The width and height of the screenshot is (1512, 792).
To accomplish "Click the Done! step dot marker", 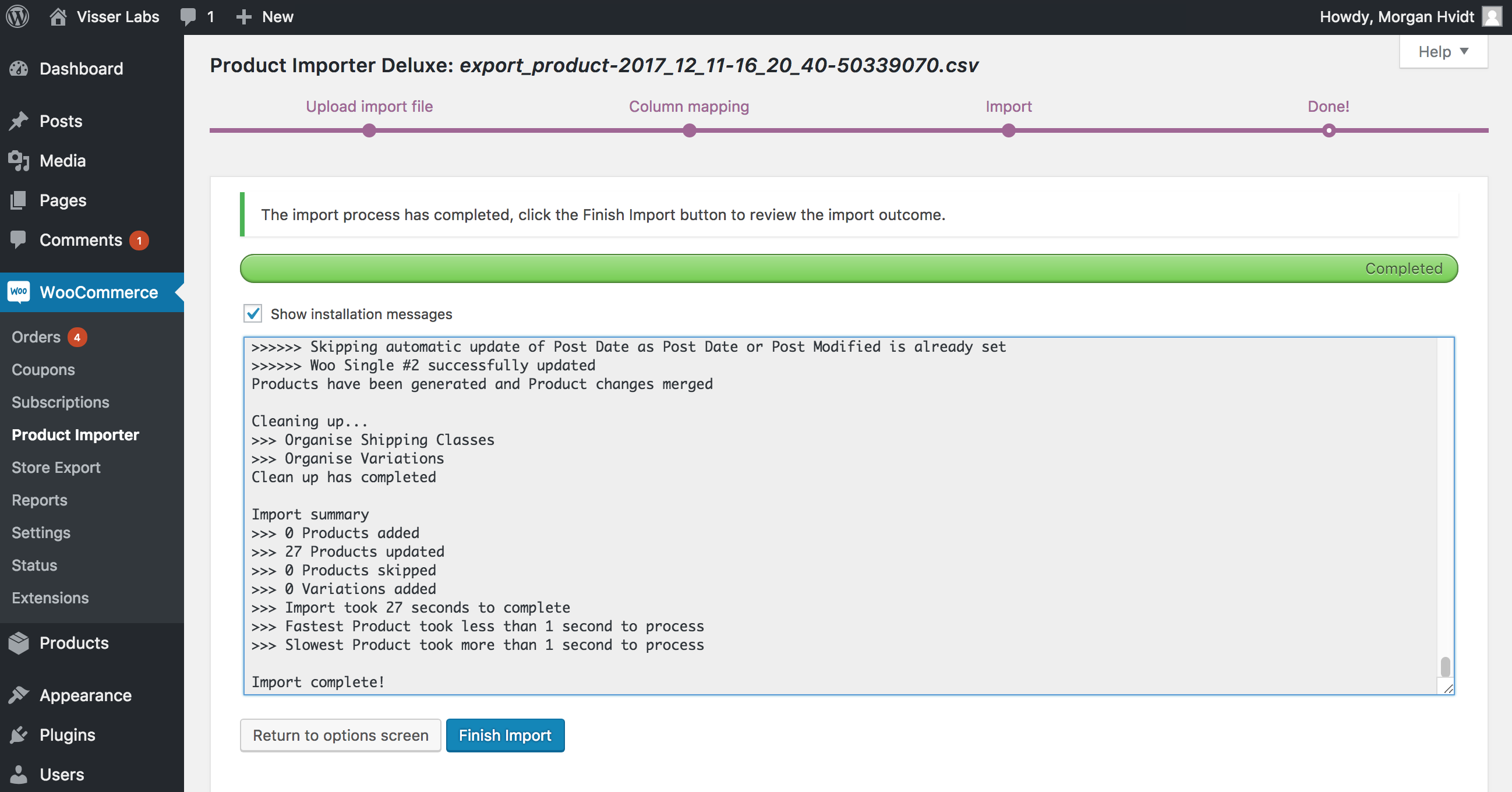I will pos(1329,130).
